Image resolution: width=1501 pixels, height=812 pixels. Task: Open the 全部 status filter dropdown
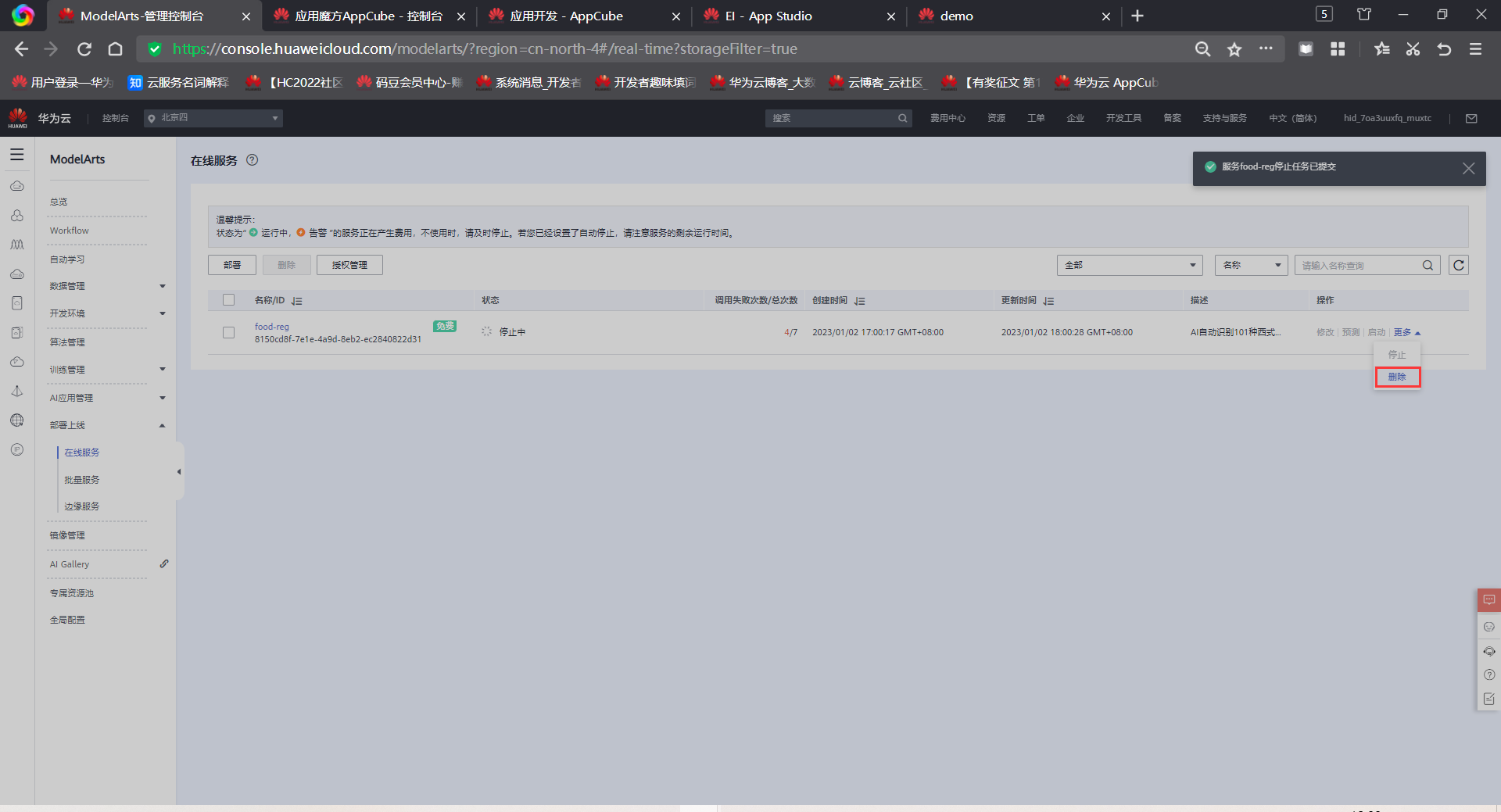tap(1130, 265)
